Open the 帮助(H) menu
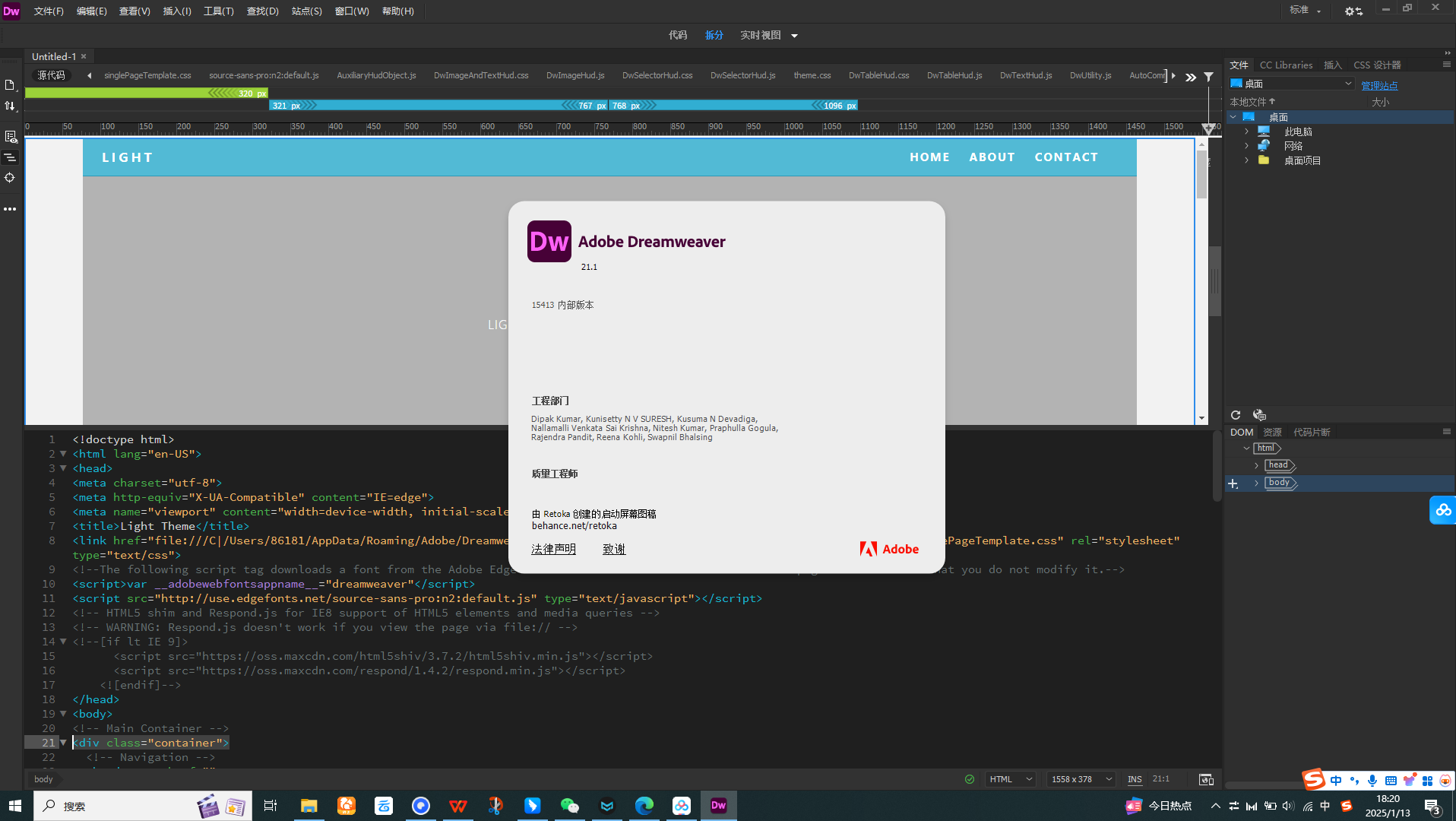Screen dimensions: 1456x821 coord(397,11)
